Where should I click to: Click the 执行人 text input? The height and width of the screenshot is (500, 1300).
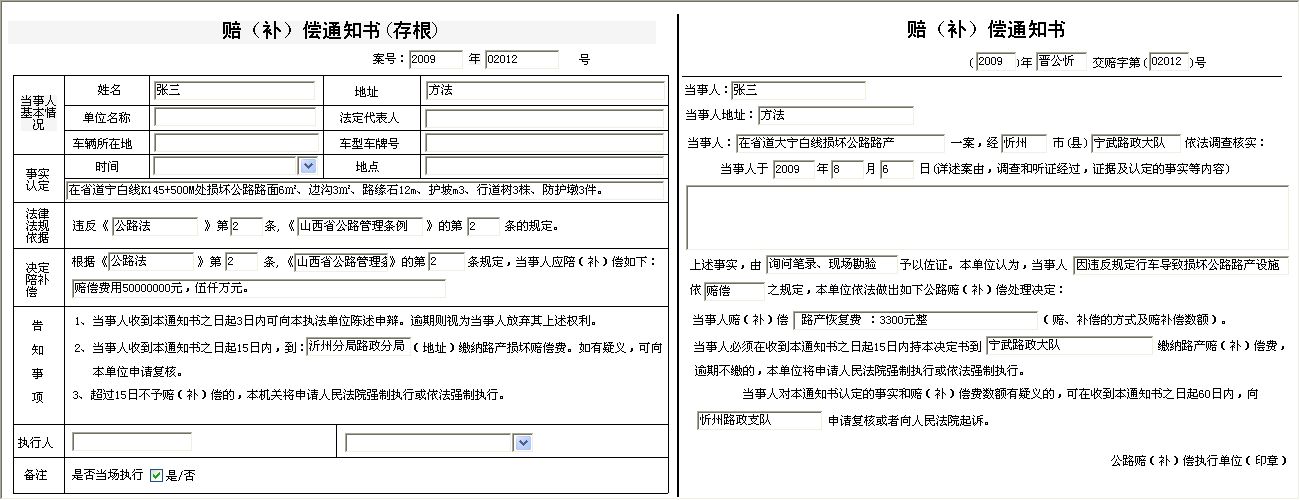coord(131,442)
